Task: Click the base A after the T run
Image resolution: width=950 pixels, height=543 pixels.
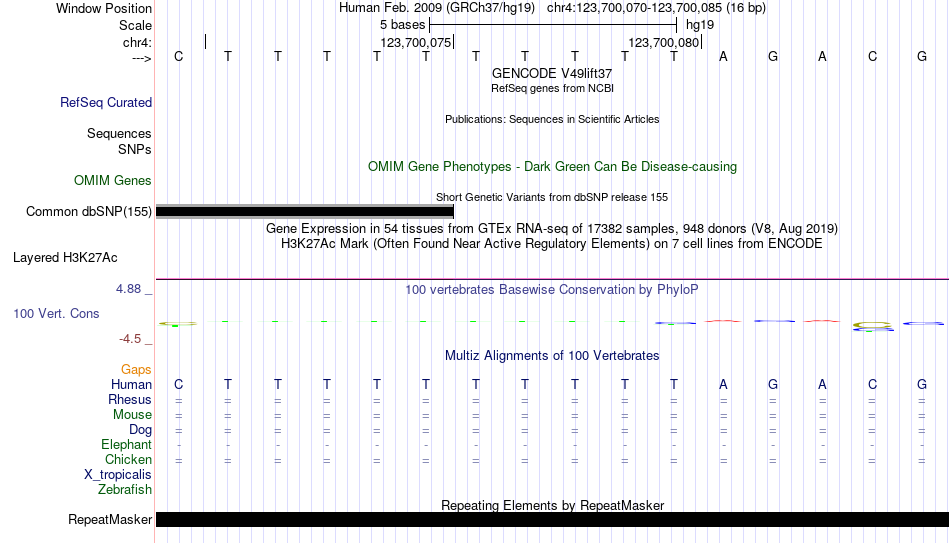Action: pyautogui.click(x=723, y=56)
